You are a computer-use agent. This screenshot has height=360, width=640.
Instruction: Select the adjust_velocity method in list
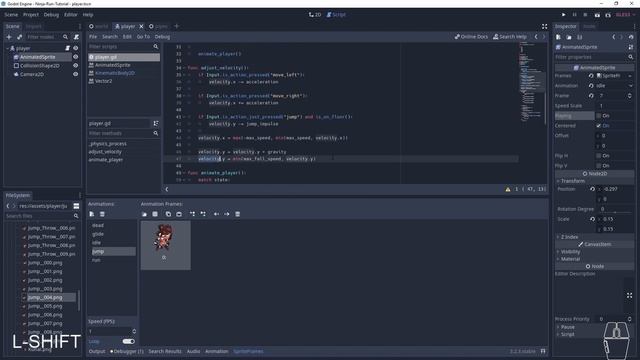[x=105, y=152]
